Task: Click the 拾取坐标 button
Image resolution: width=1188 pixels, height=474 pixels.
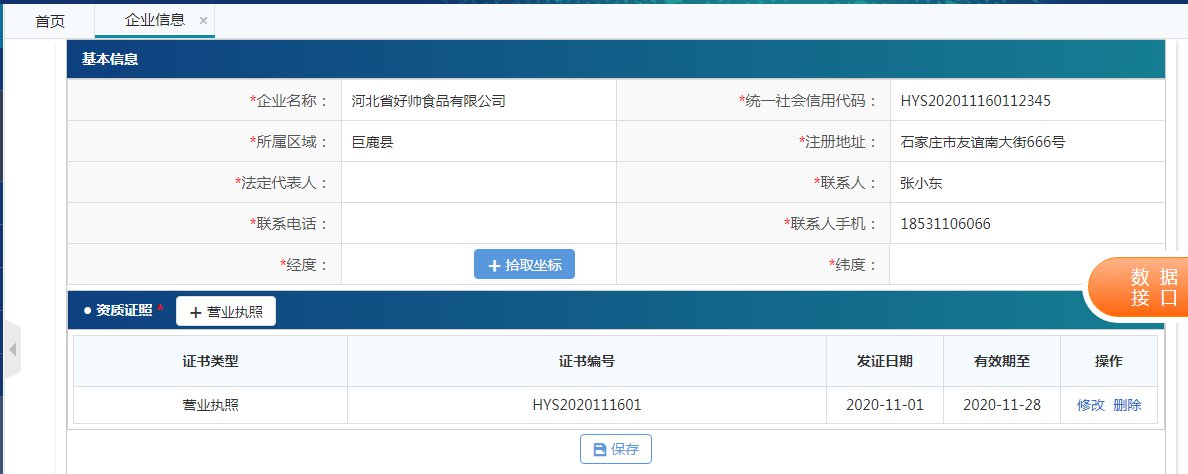Action: tap(524, 265)
